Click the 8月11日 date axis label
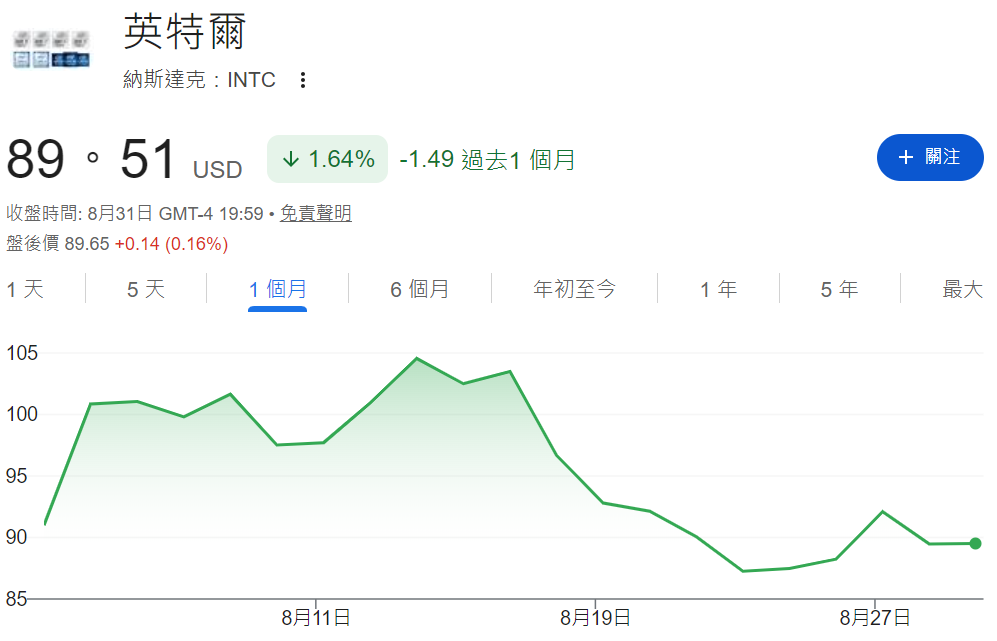This screenshot has height=641, width=997. point(315,617)
